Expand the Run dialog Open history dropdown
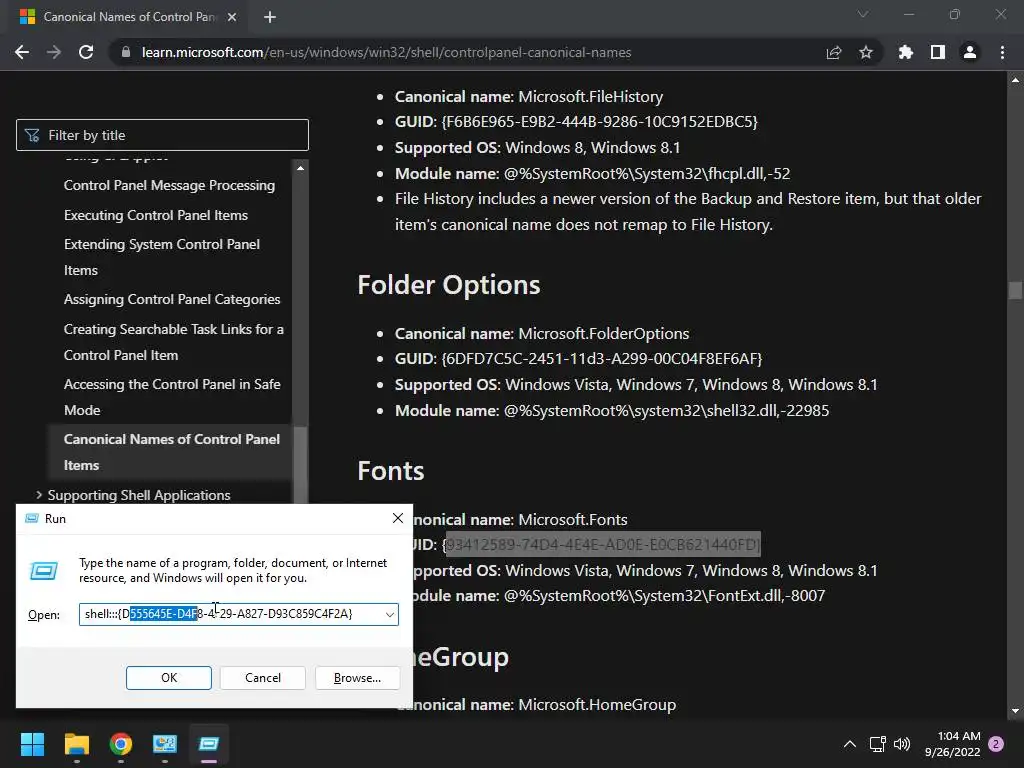The height and width of the screenshot is (768, 1024). [390, 615]
